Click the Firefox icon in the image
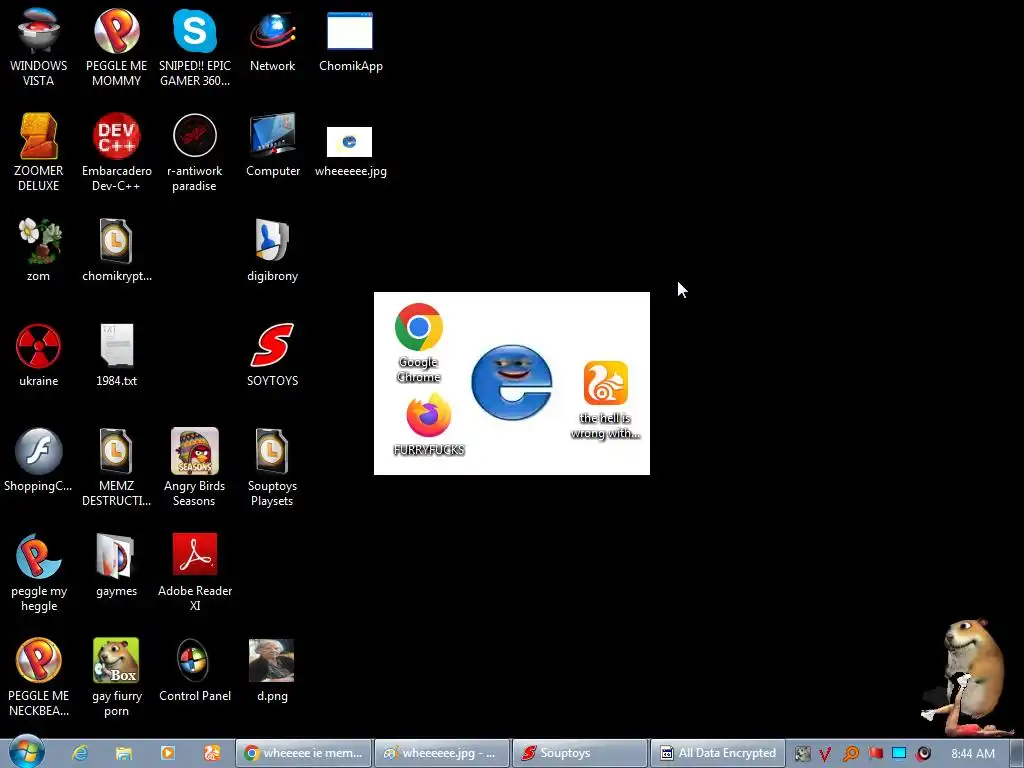The width and height of the screenshot is (1024, 768). click(428, 415)
